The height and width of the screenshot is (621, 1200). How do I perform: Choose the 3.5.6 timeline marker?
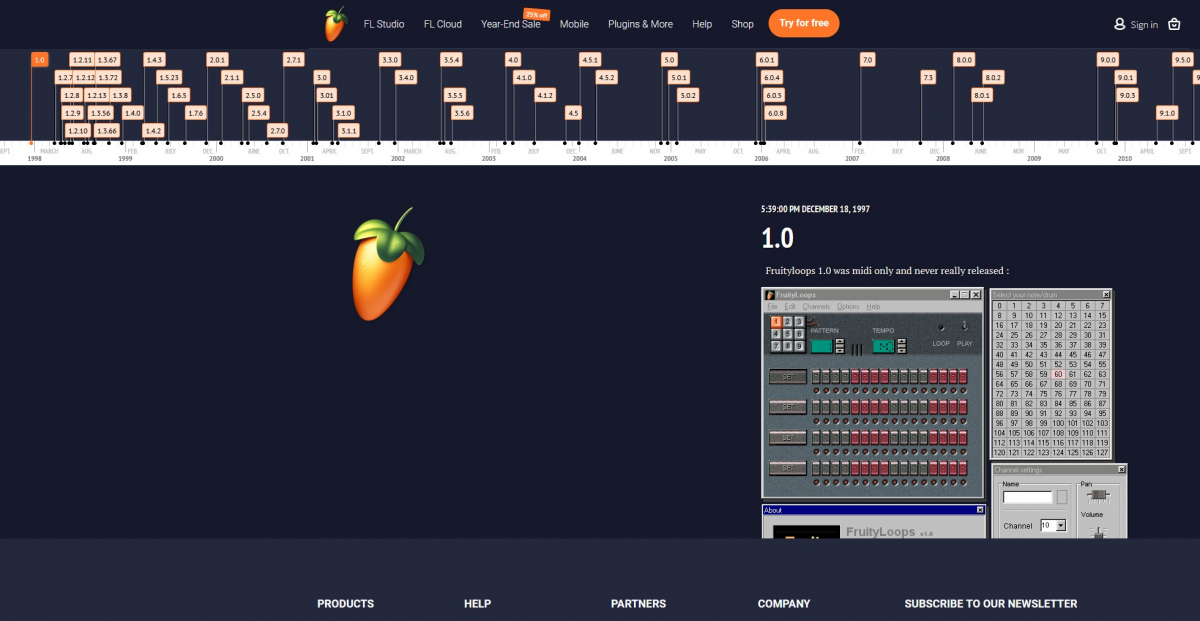[x=461, y=113]
